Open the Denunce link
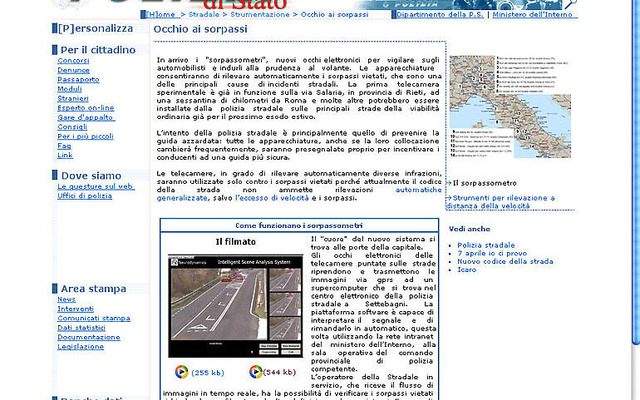This screenshot has width=640, height=400. (73, 70)
